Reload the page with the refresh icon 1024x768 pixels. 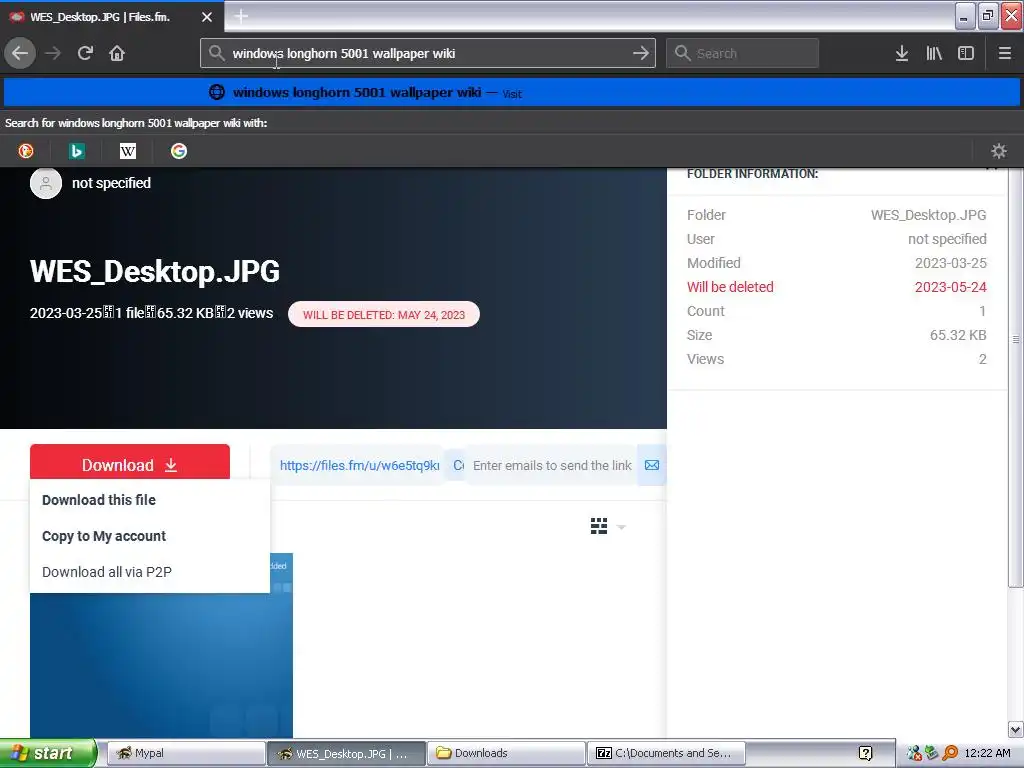point(85,53)
